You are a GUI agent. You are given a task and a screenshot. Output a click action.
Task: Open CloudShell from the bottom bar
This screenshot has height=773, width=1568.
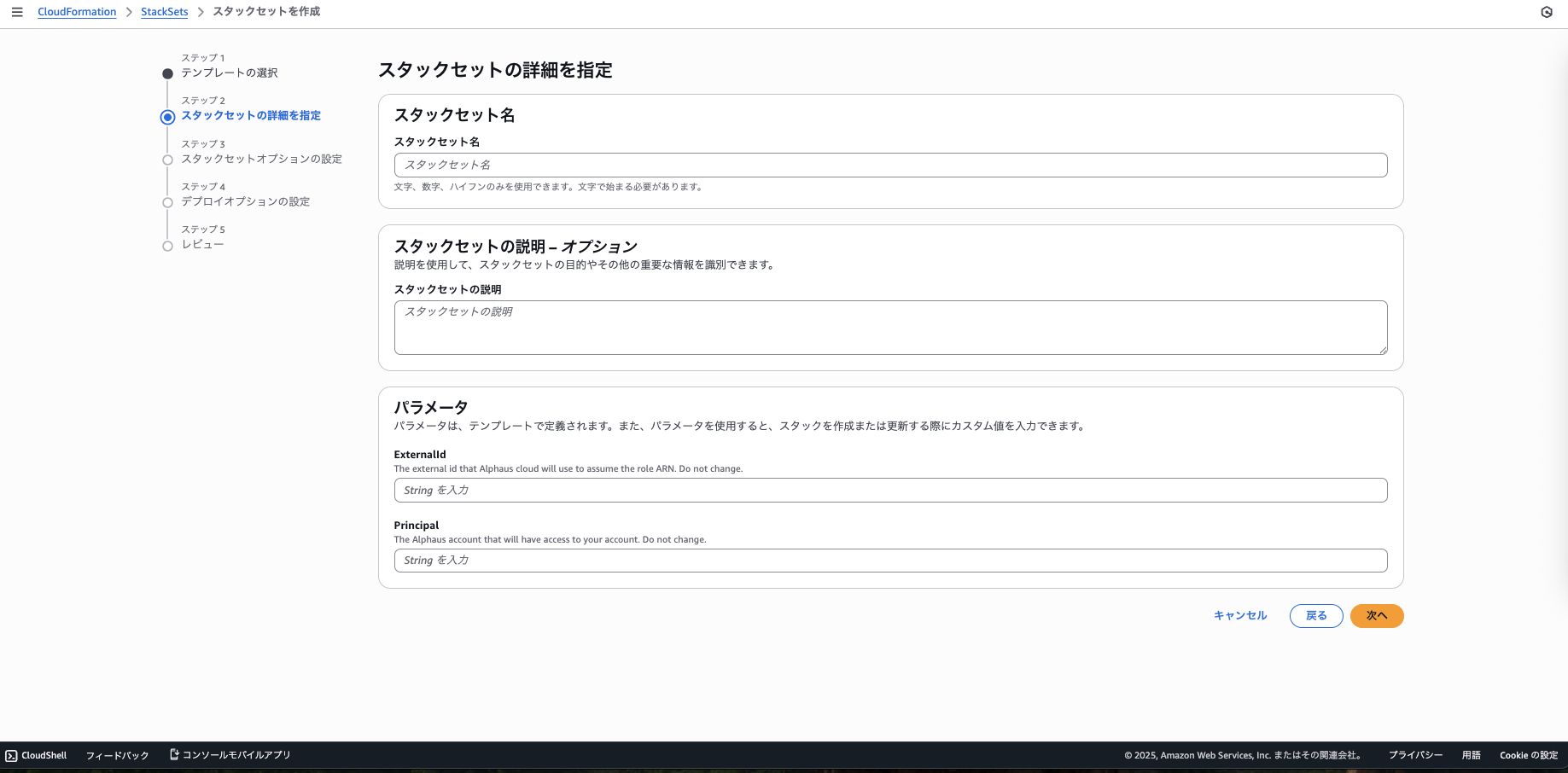click(x=38, y=755)
